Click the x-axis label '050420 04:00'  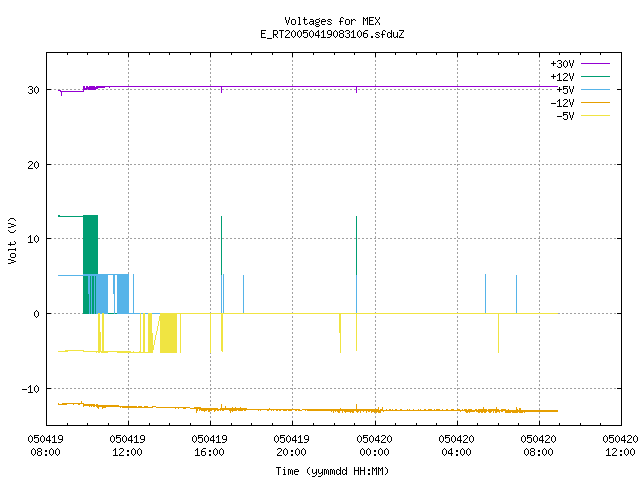[x=456, y=446]
